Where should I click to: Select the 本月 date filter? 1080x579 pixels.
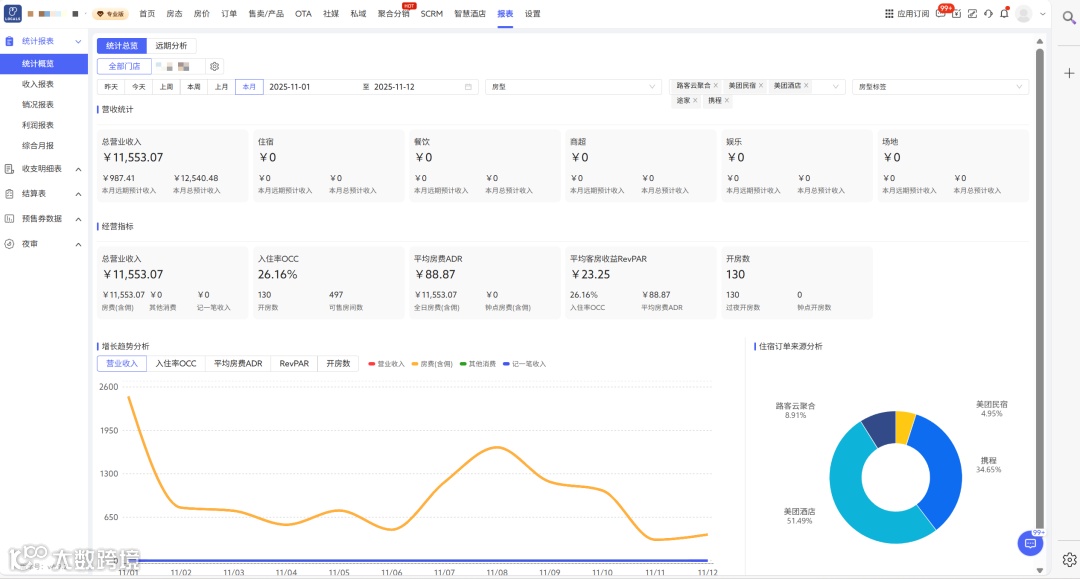coord(249,87)
